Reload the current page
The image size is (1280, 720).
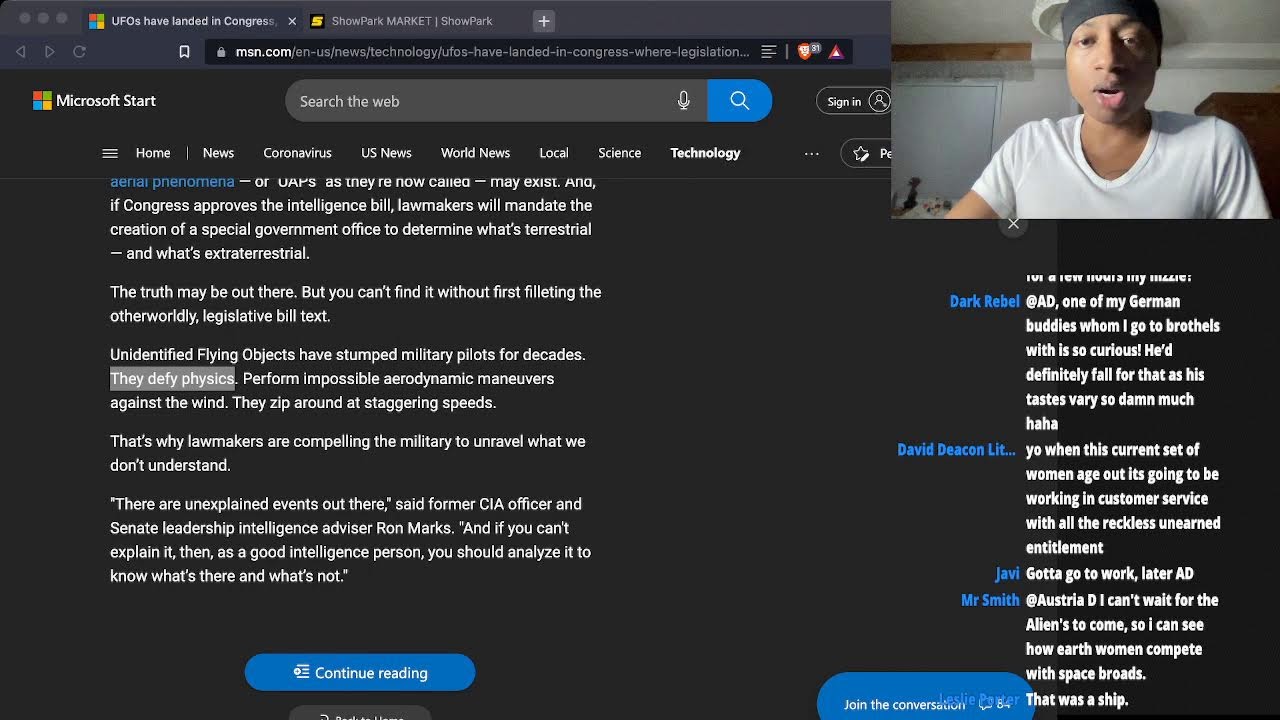(80, 51)
